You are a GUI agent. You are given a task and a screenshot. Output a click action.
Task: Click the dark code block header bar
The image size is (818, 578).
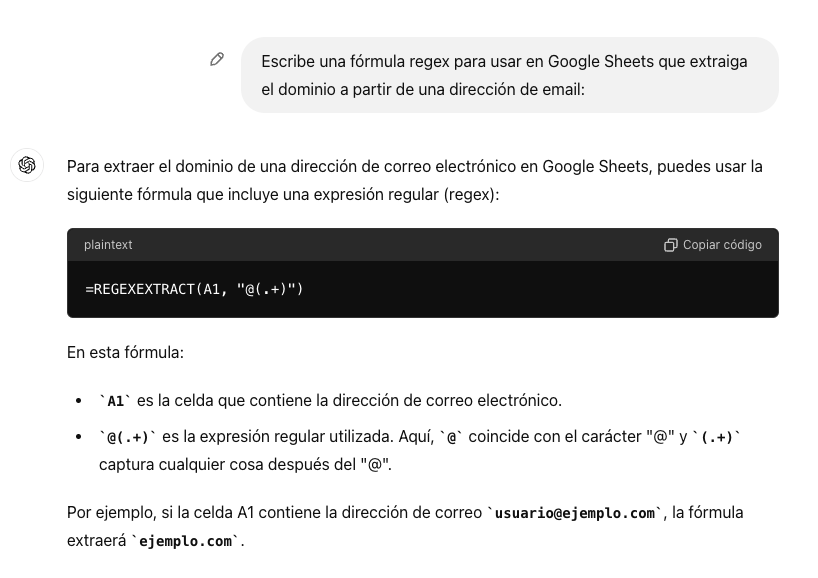click(x=420, y=245)
